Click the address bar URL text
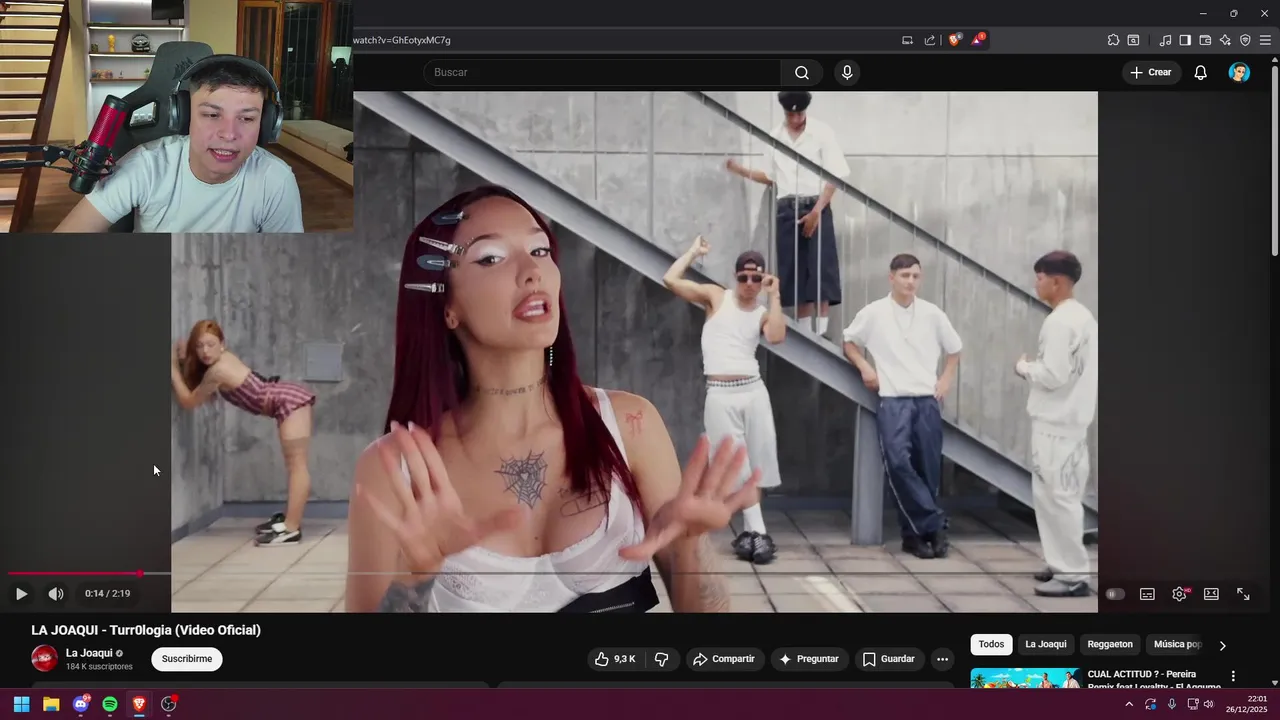The height and width of the screenshot is (720, 1280). coord(402,40)
